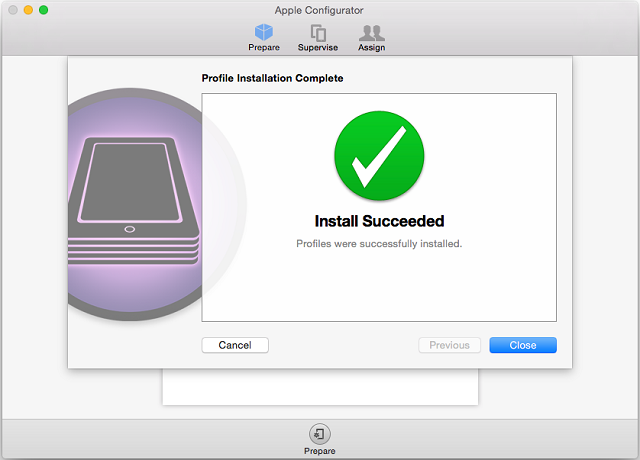640x460 pixels.
Task: Click the "Profile Installation Complete" title
Action: (x=272, y=78)
